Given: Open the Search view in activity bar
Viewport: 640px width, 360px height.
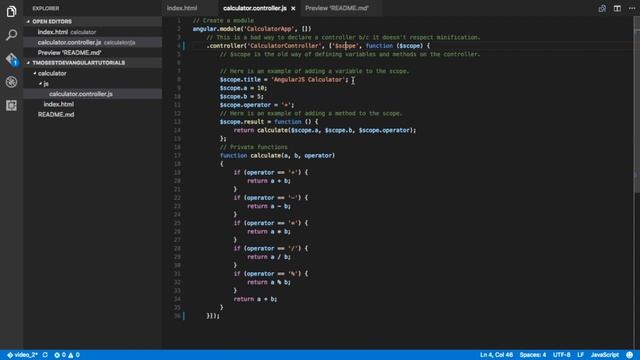Looking at the screenshot, I should tap(11, 35).
